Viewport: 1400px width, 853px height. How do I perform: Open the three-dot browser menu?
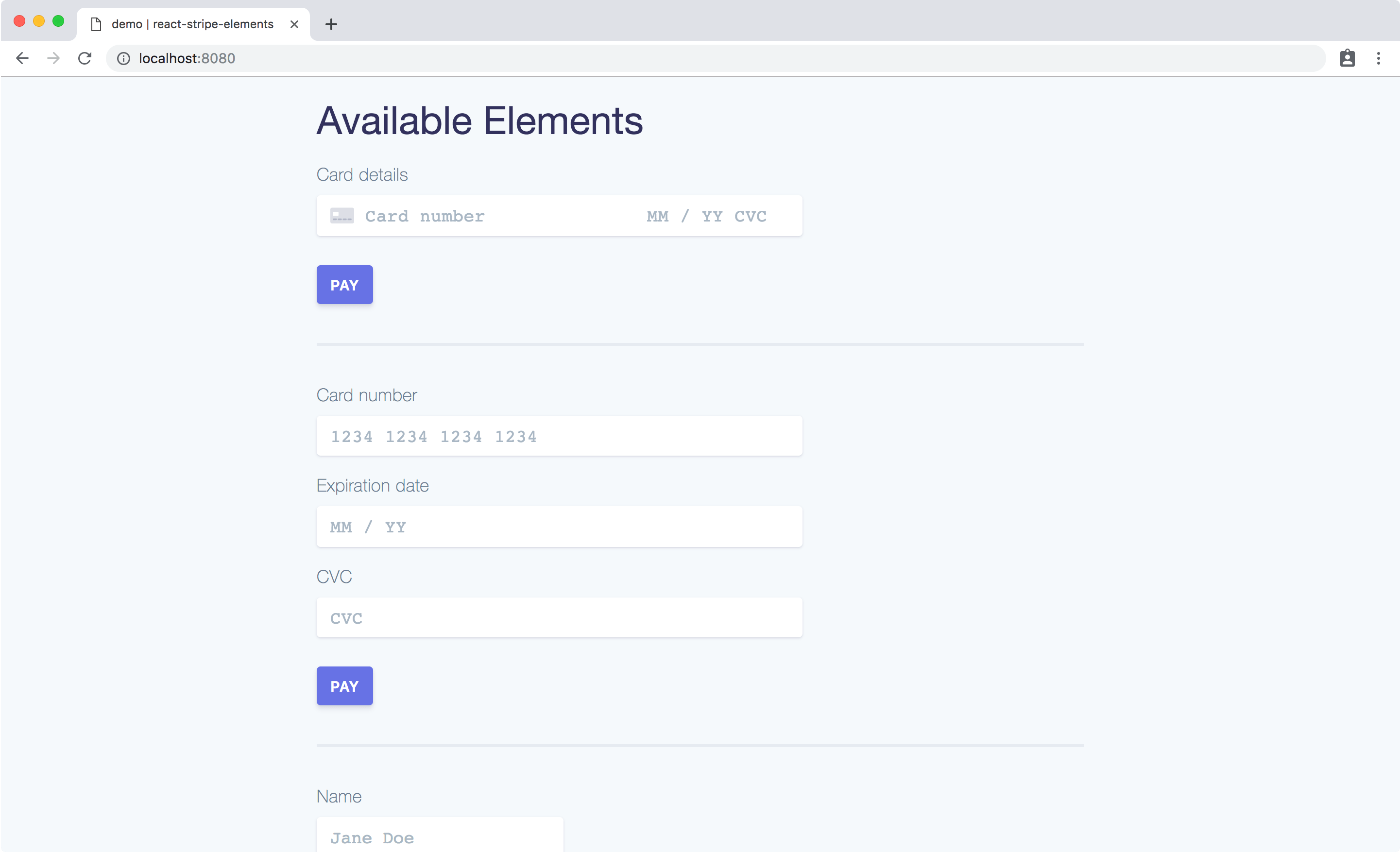(1379, 58)
